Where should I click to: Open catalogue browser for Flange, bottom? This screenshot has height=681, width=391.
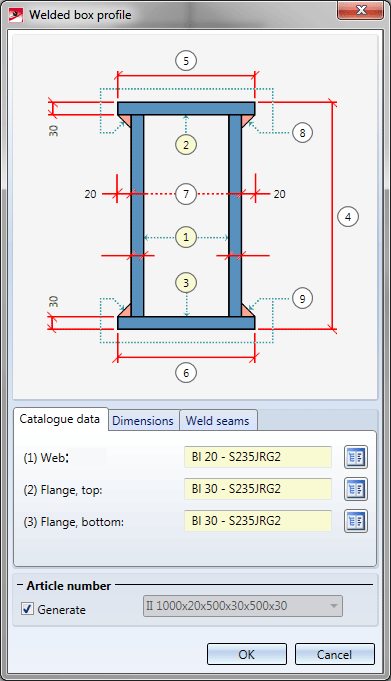click(x=356, y=521)
